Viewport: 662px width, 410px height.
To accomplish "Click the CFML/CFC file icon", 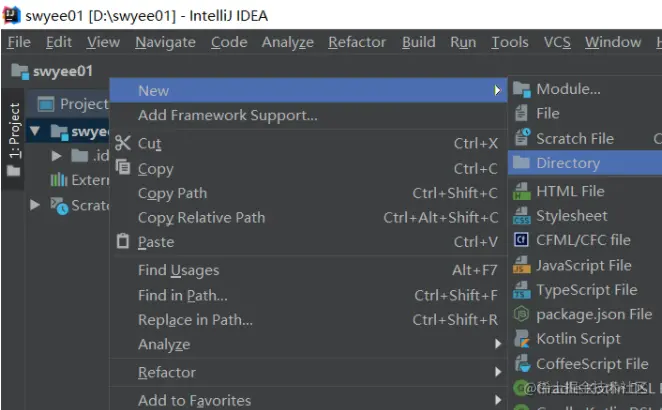I will point(521,239).
